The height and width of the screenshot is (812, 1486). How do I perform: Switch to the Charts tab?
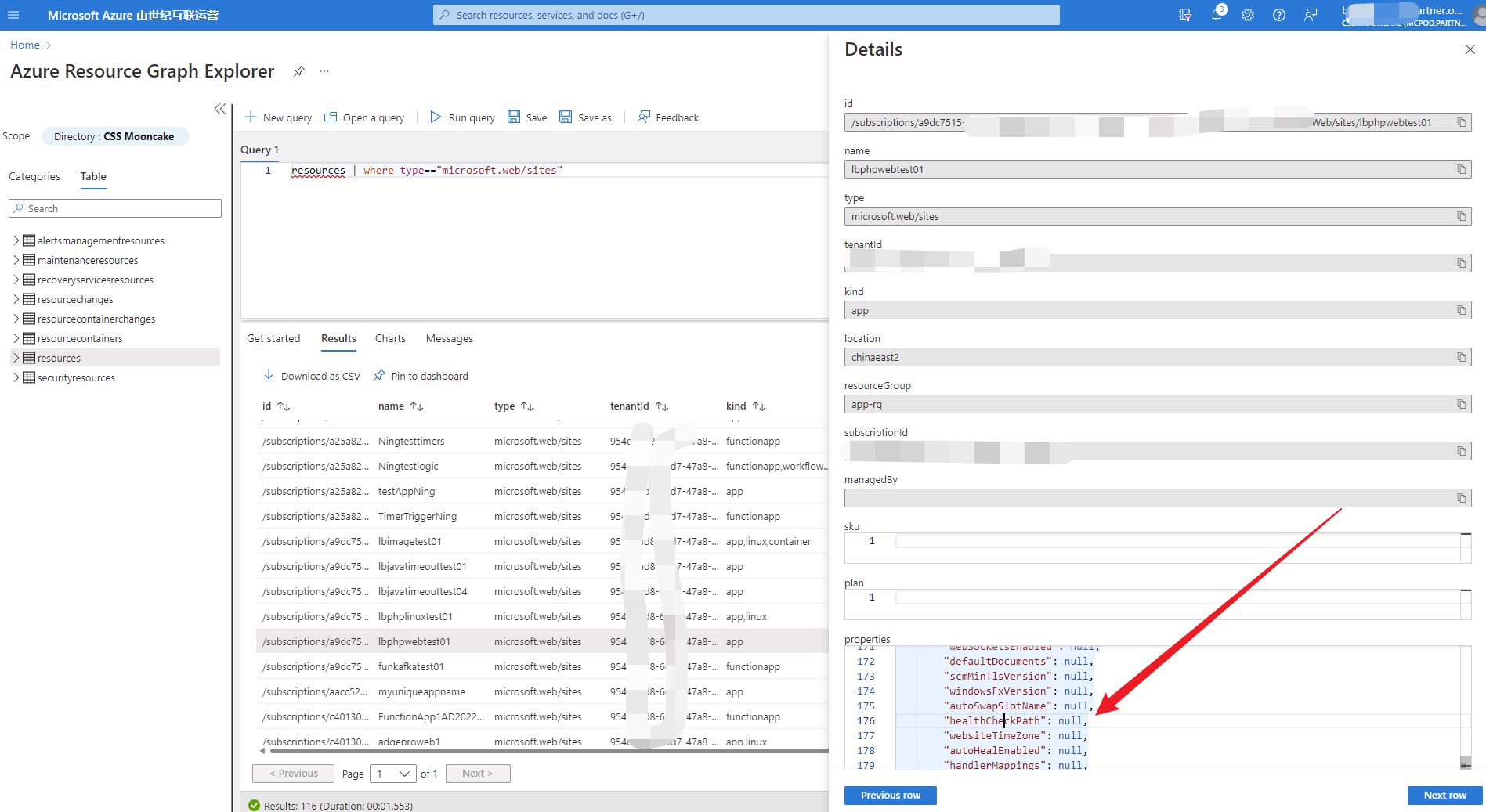click(x=389, y=338)
